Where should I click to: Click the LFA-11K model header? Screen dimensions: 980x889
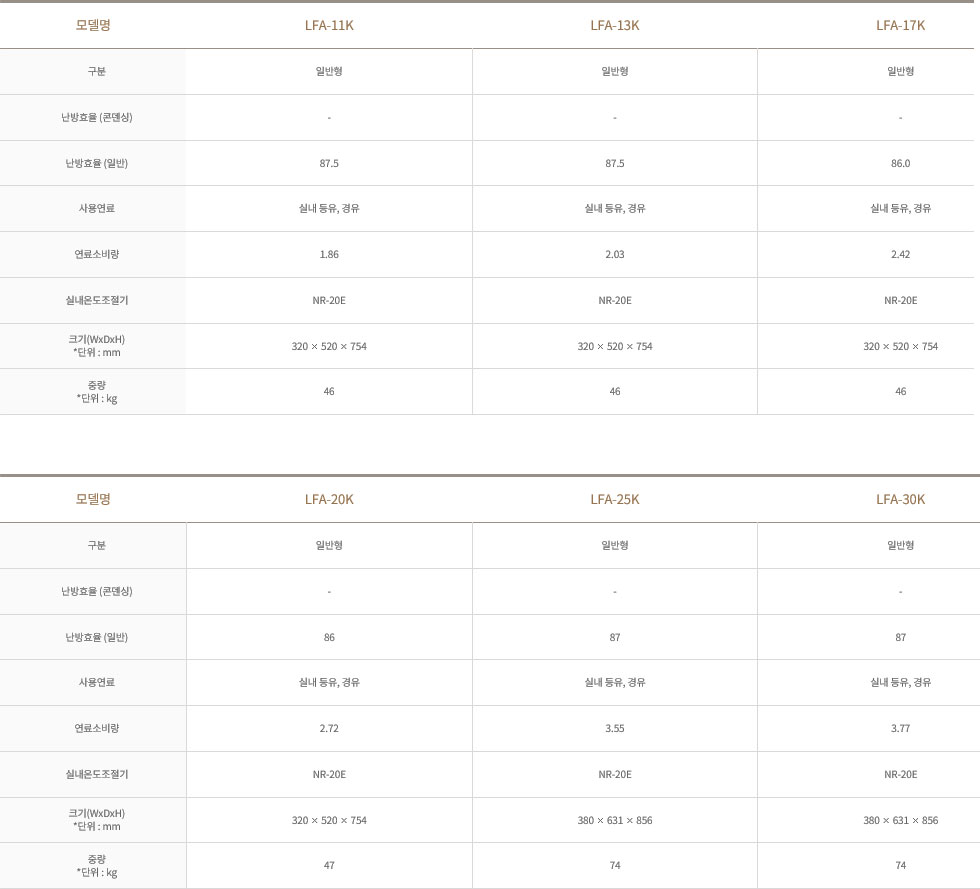pos(329,26)
